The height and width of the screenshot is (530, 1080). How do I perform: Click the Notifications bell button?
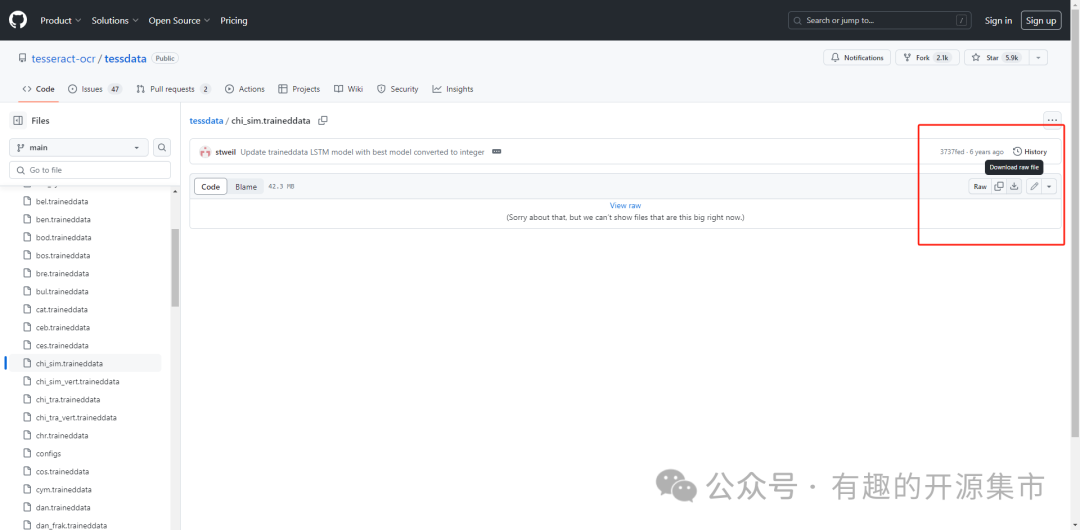(x=857, y=58)
